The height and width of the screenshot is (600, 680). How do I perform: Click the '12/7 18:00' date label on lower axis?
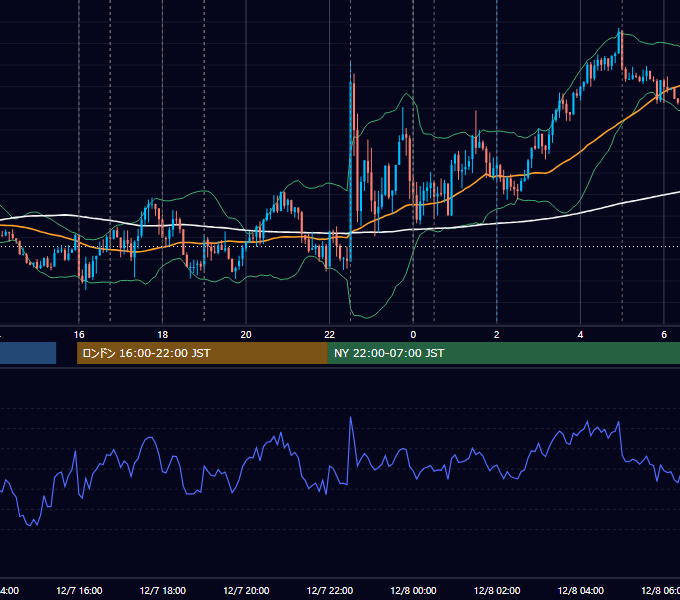[x=163, y=591]
